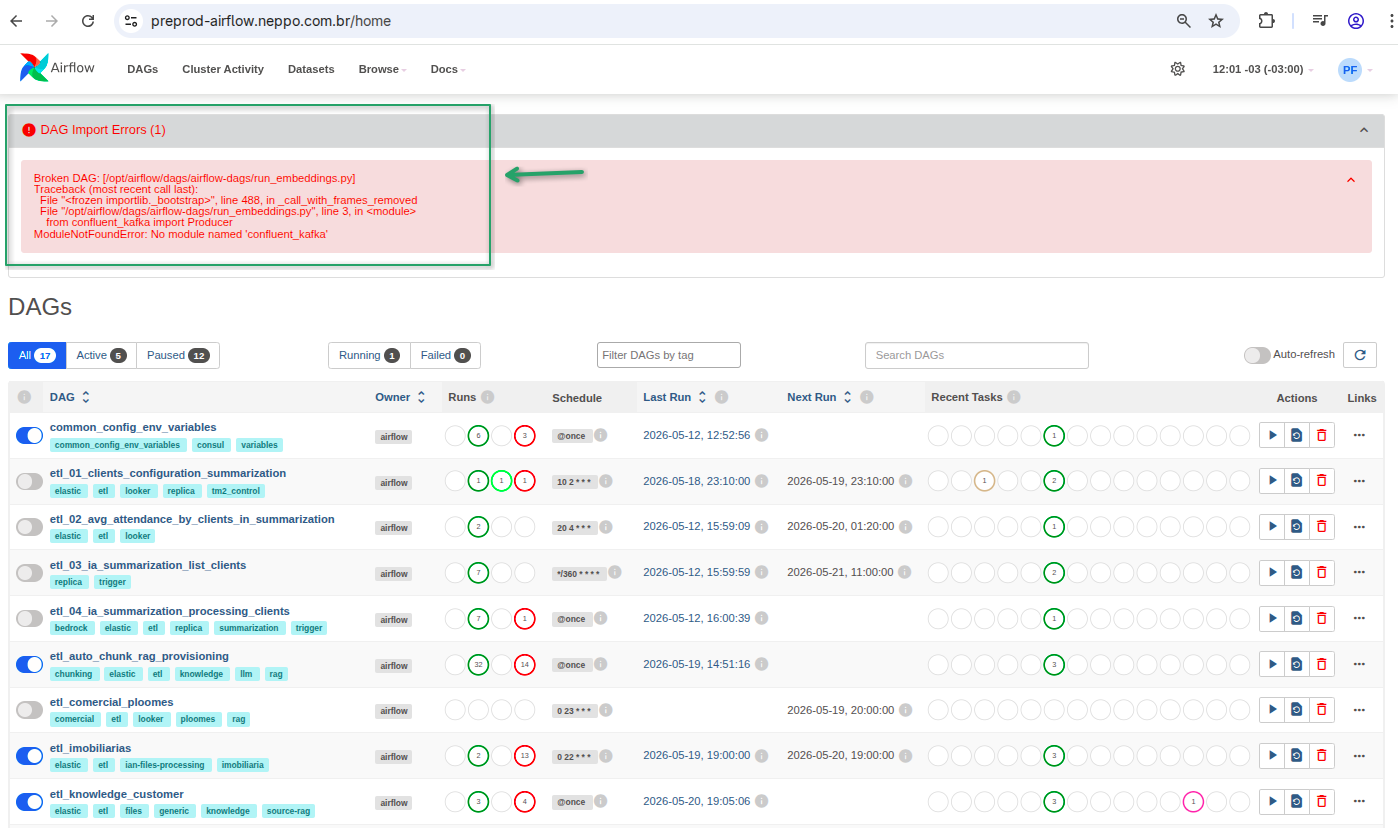Viewport: 1398px width, 828px height.
Task: Collapse the DAG Import Errors panel chevron
Action: click(x=1364, y=130)
